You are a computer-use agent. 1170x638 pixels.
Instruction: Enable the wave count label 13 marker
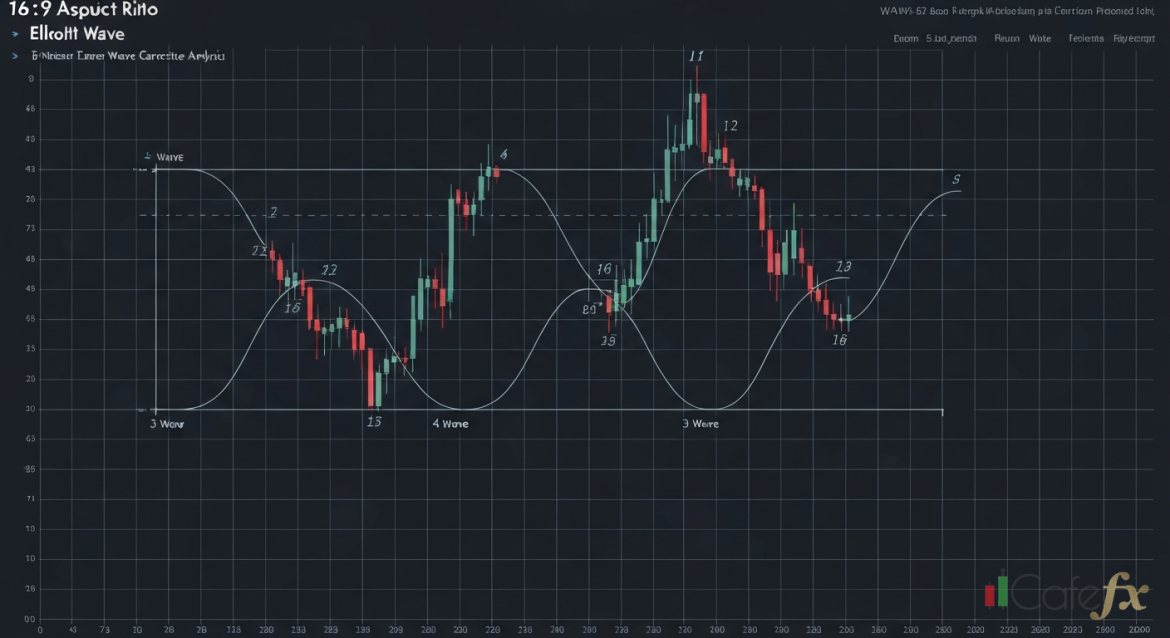[842, 266]
